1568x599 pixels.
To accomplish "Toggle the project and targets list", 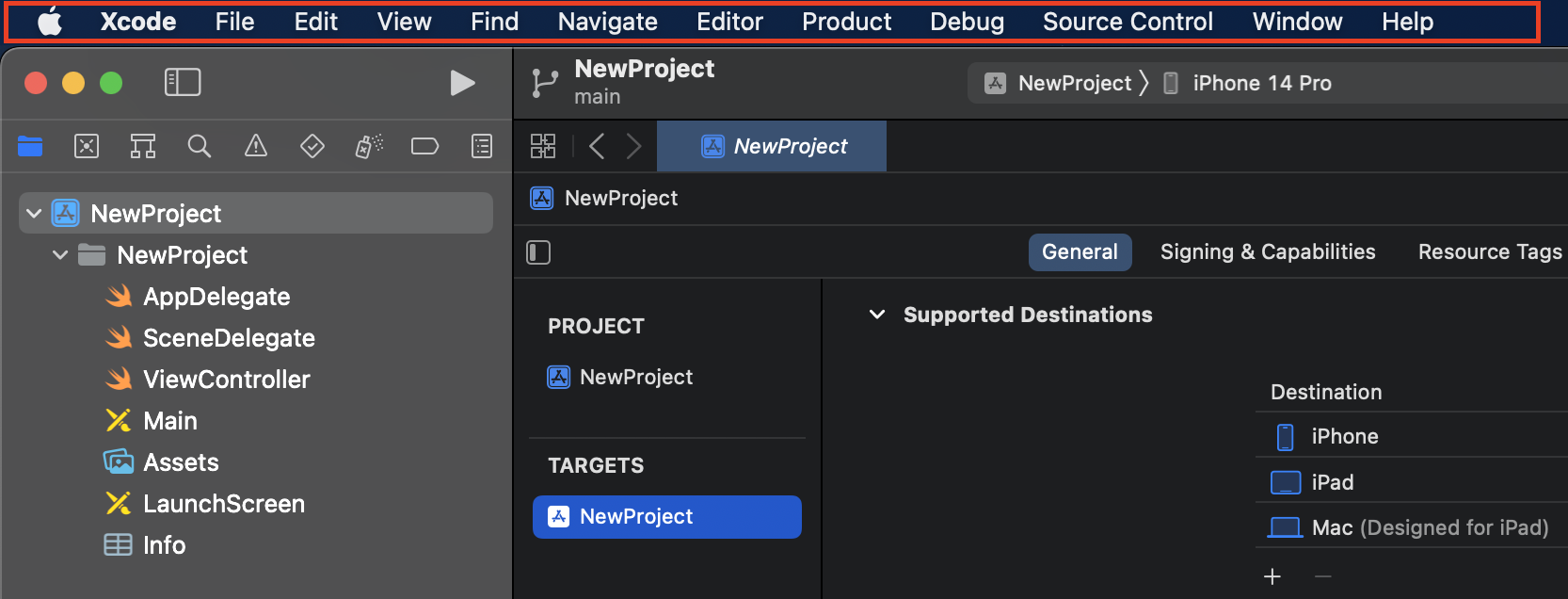I will pos(538,252).
